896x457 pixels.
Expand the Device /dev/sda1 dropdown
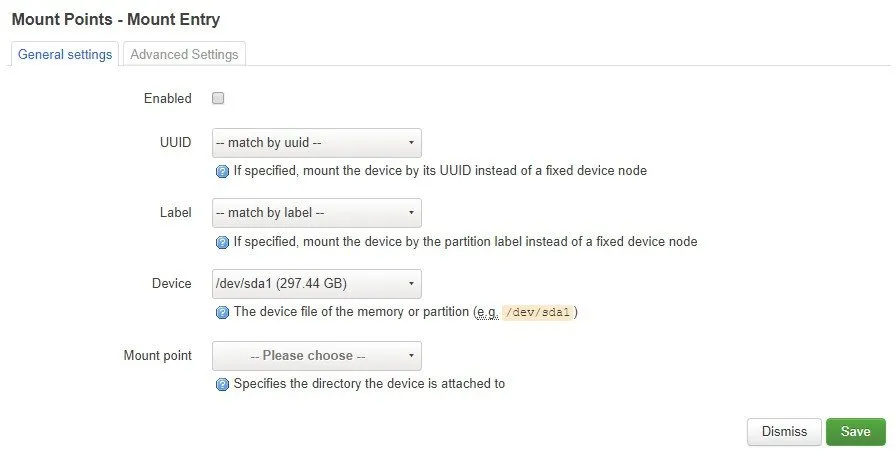coord(316,284)
